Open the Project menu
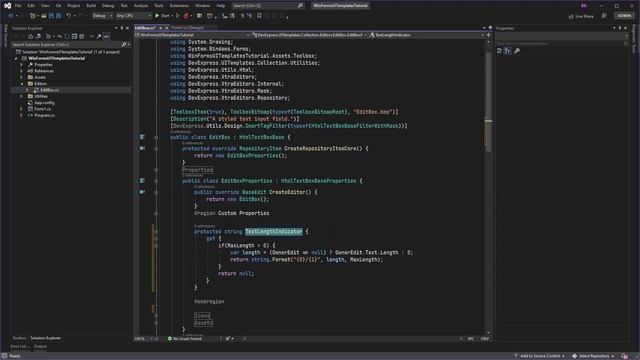 (x=73, y=6)
